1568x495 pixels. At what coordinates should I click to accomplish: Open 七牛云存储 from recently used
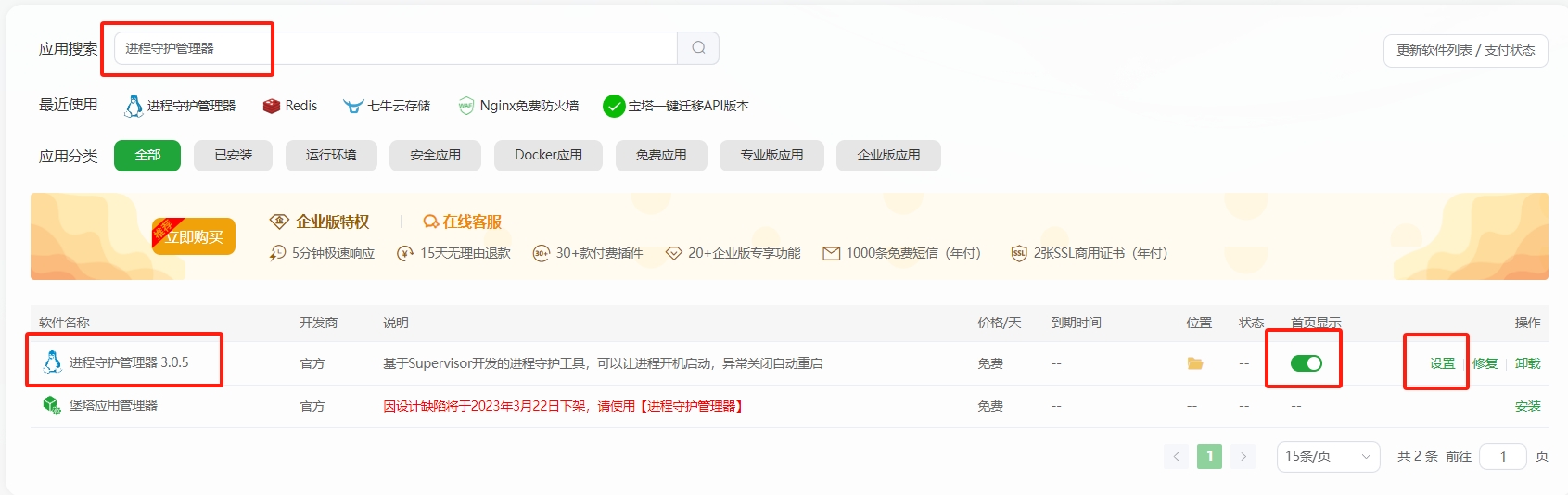tap(387, 106)
